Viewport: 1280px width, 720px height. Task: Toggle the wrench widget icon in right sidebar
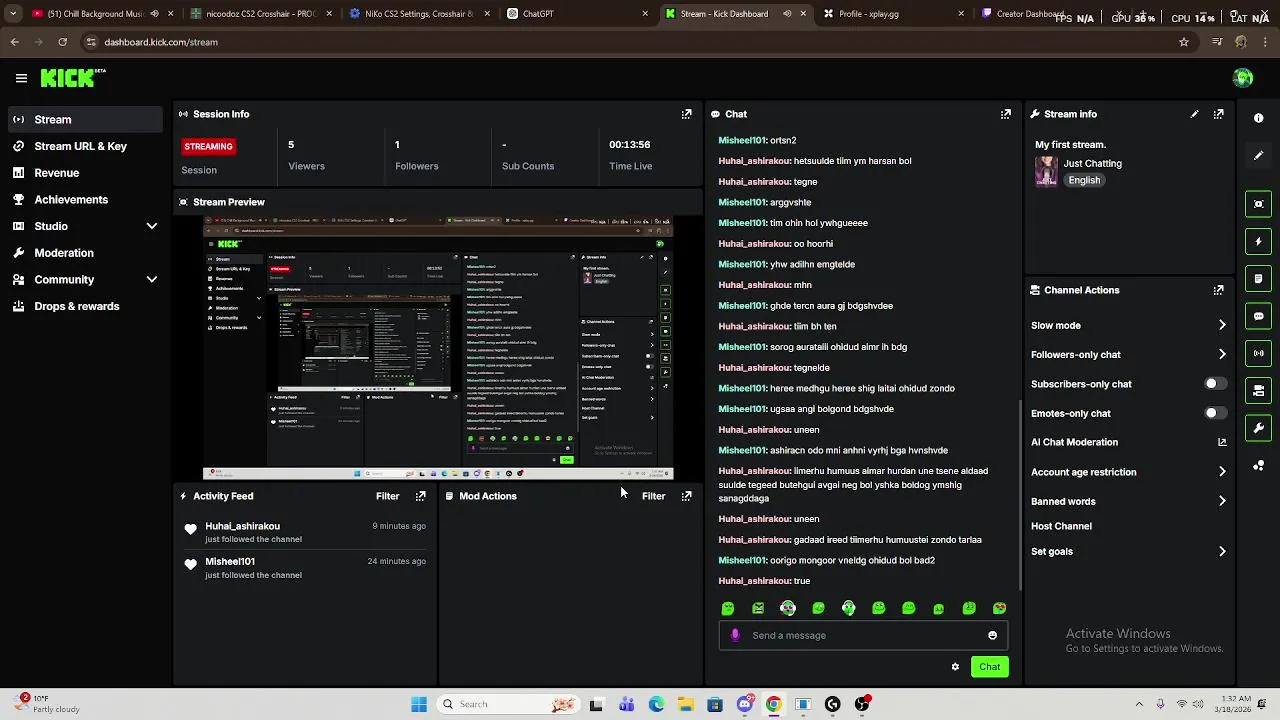coord(1258,428)
